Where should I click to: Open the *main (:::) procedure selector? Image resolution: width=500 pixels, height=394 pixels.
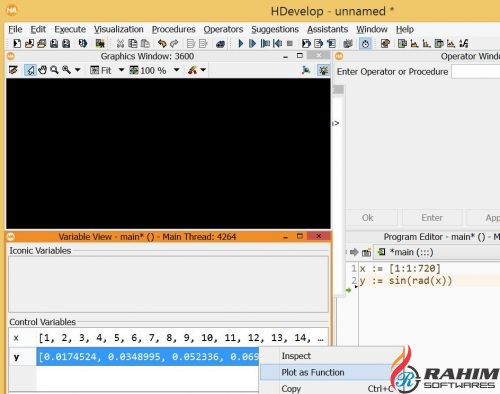(x=437, y=252)
